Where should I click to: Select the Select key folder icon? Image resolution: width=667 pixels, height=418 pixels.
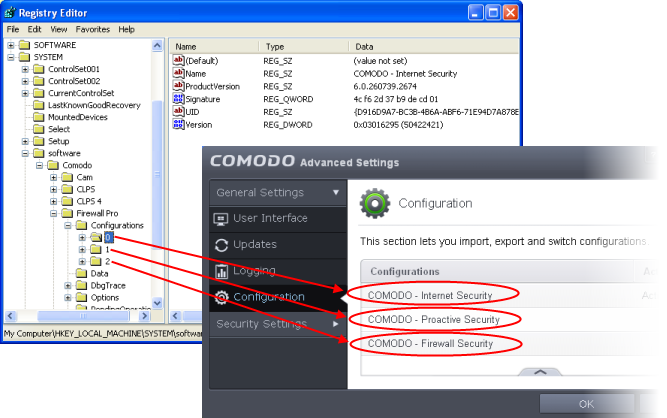39,129
